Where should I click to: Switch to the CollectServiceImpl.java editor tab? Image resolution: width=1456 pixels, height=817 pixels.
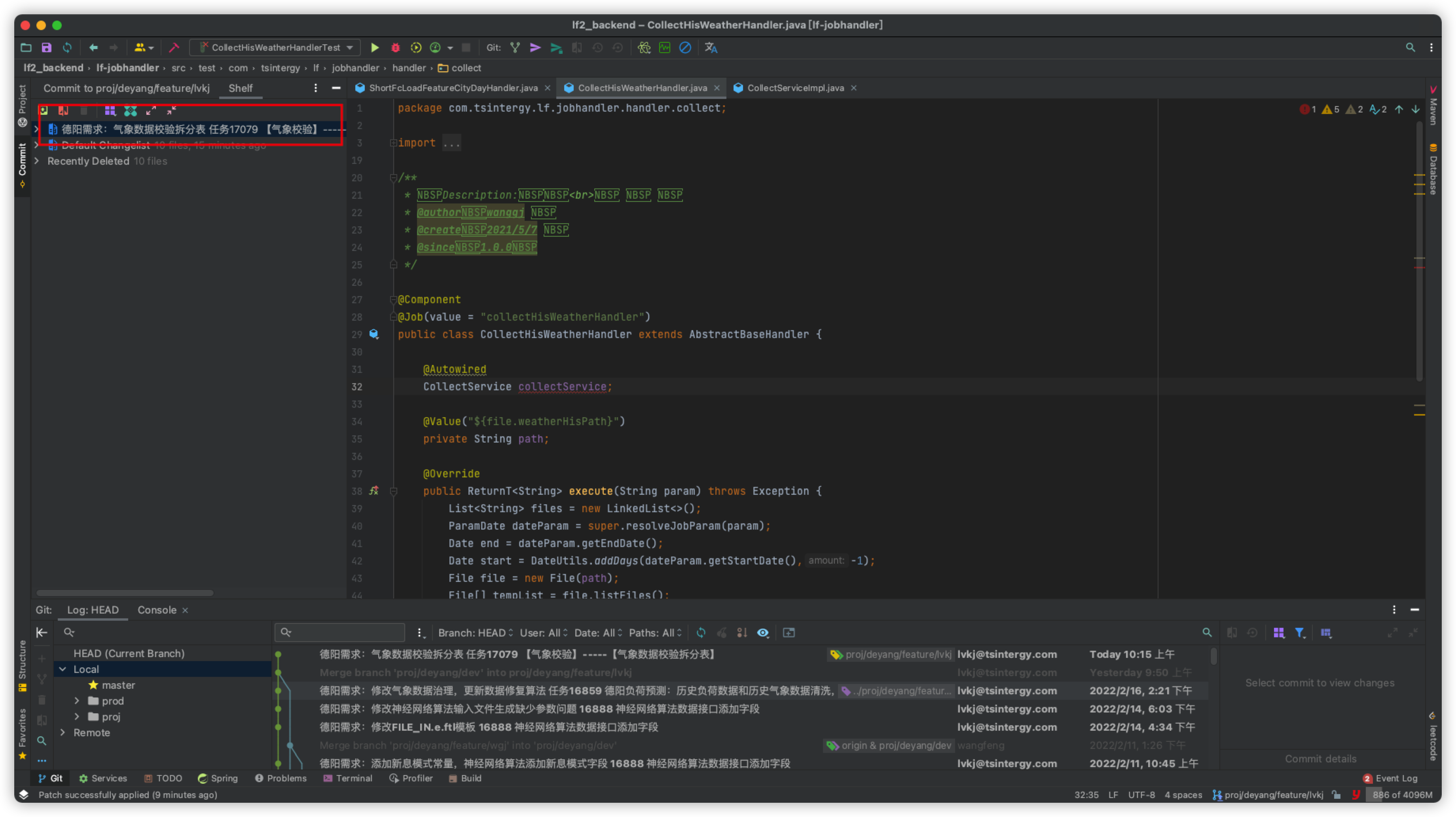(x=795, y=87)
